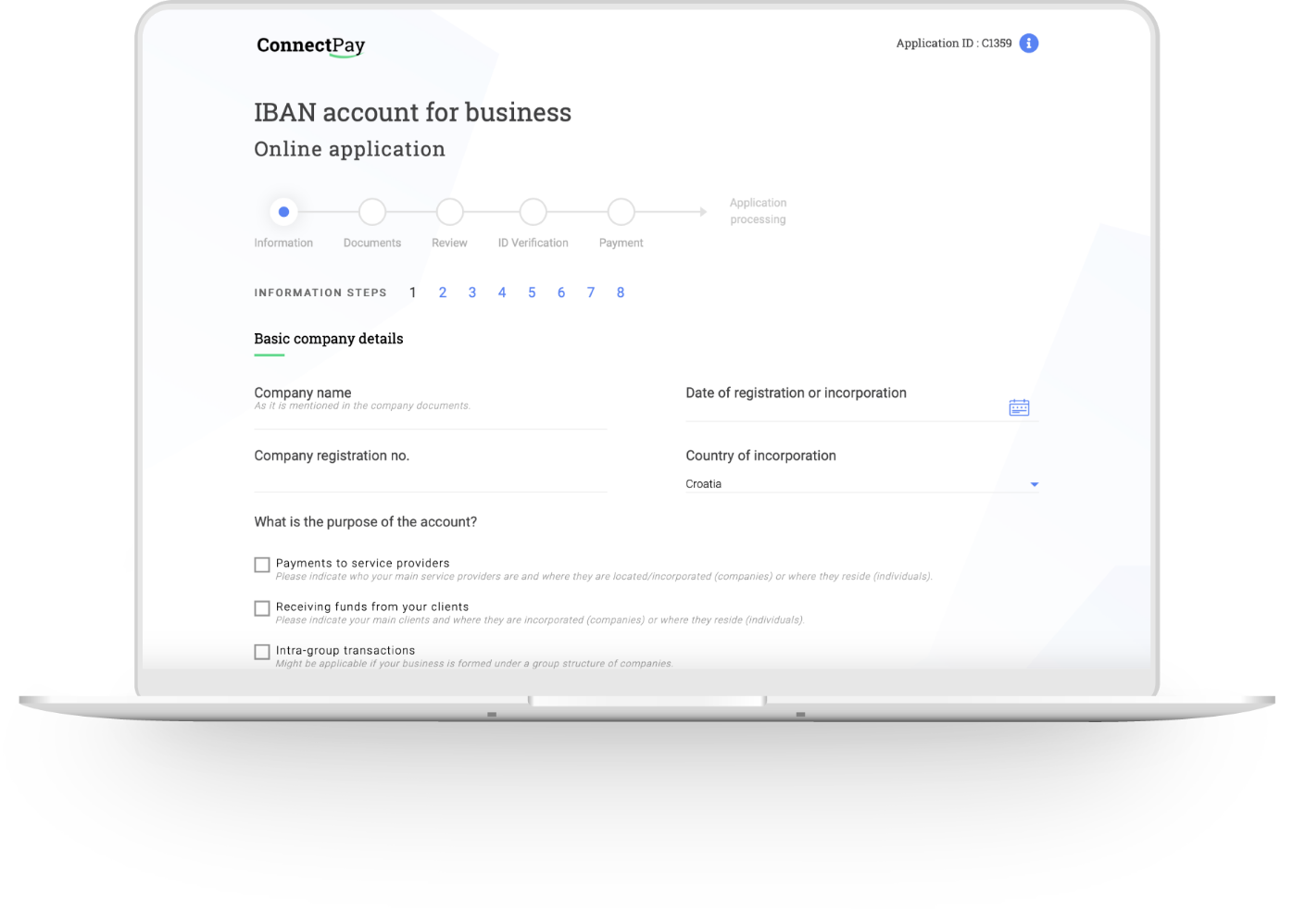
Task: Click the blue info icon beside Application ID
Action: (1028, 44)
